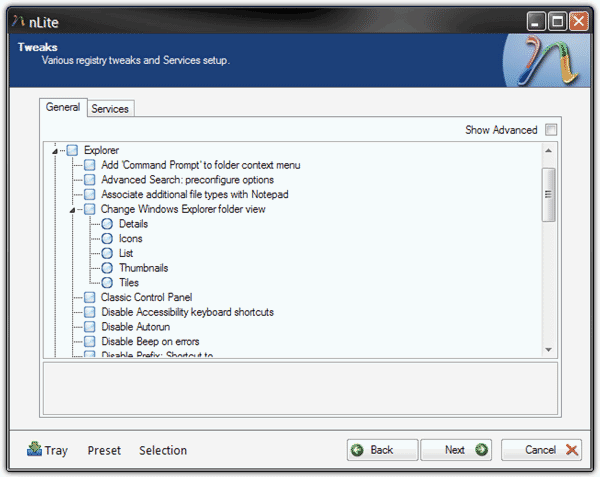
Task: Tick the Disable Autorun checkbox
Action: pos(91,327)
